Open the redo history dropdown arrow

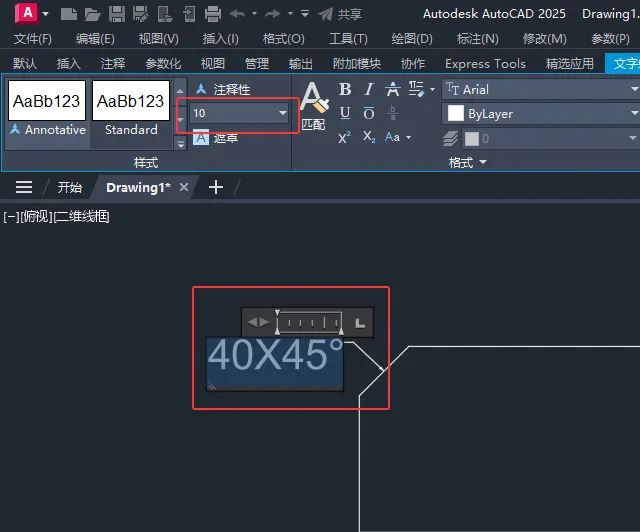290,14
